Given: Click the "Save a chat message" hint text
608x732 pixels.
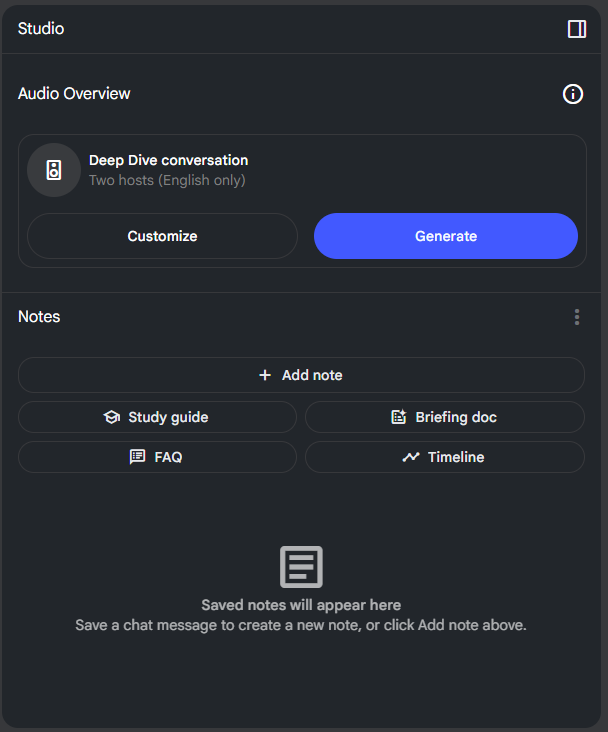Looking at the screenshot, I should pyautogui.click(x=301, y=625).
